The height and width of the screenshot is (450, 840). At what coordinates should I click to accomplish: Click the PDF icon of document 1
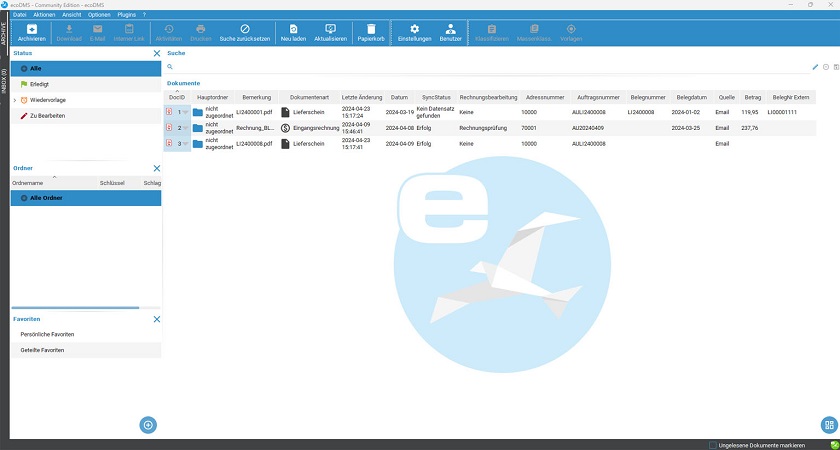click(x=169, y=111)
